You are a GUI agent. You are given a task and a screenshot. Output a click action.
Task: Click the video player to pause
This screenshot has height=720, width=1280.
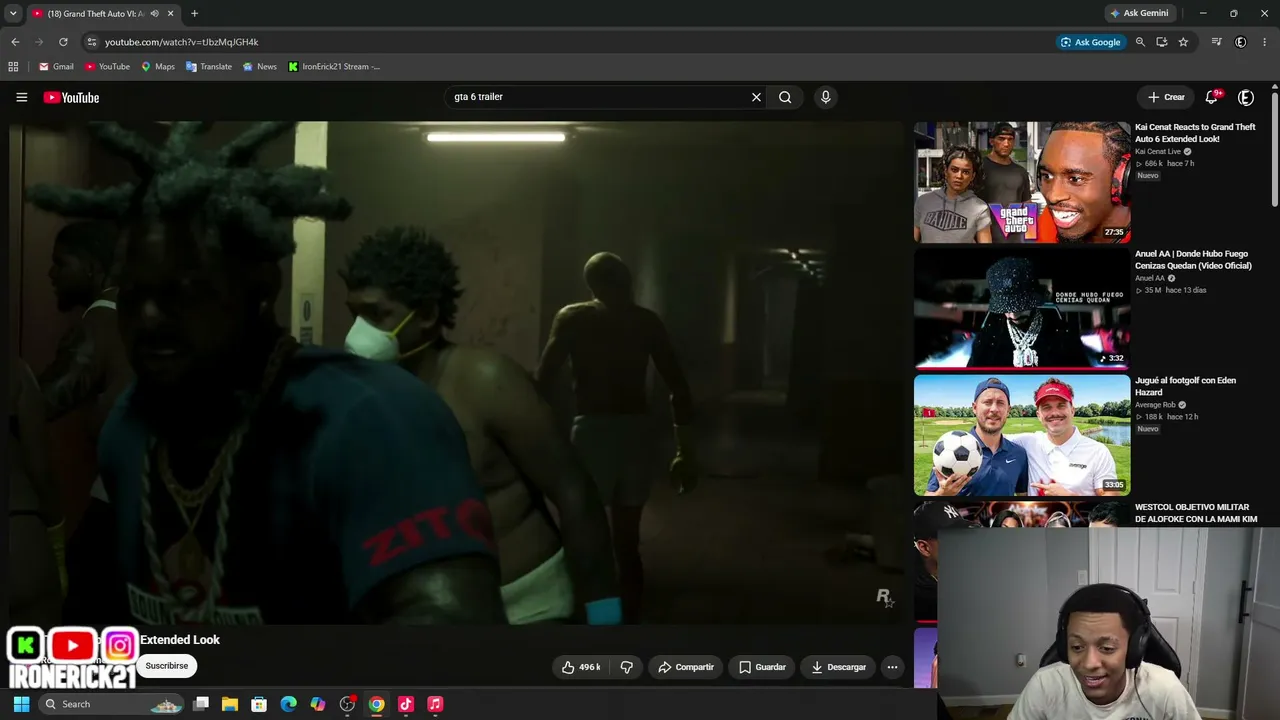click(x=457, y=373)
